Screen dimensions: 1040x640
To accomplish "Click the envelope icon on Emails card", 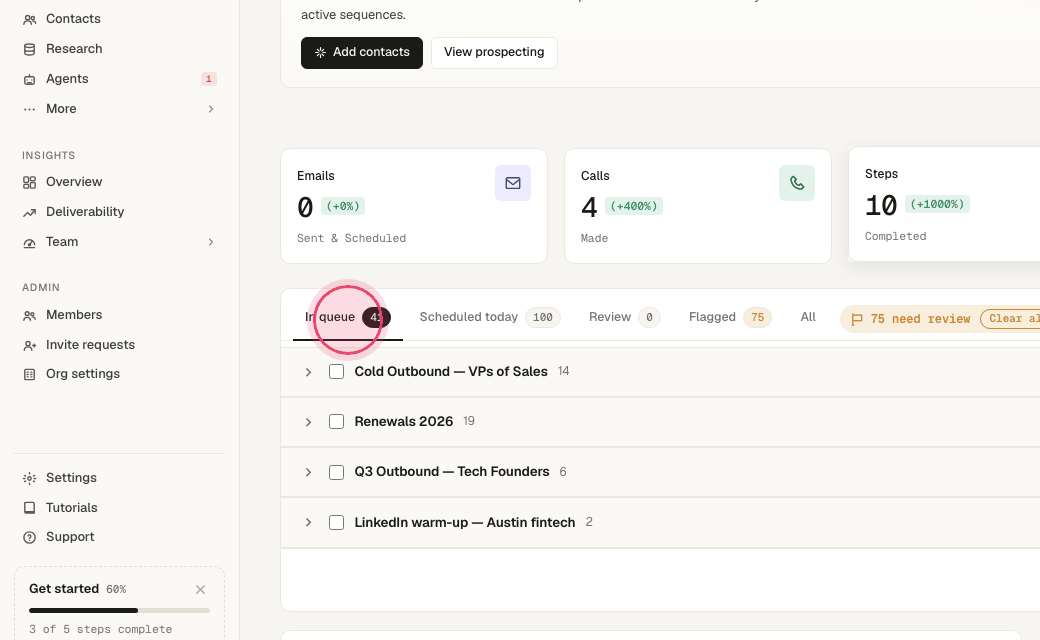I will click(x=513, y=183).
